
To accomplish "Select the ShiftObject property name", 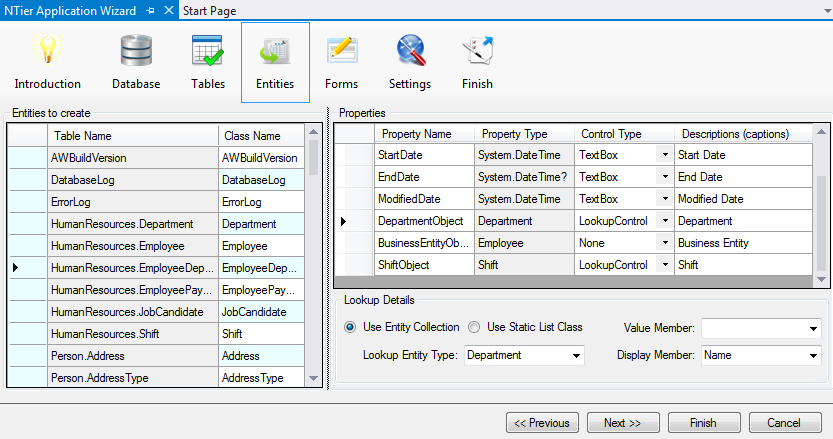I will [x=424, y=265].
